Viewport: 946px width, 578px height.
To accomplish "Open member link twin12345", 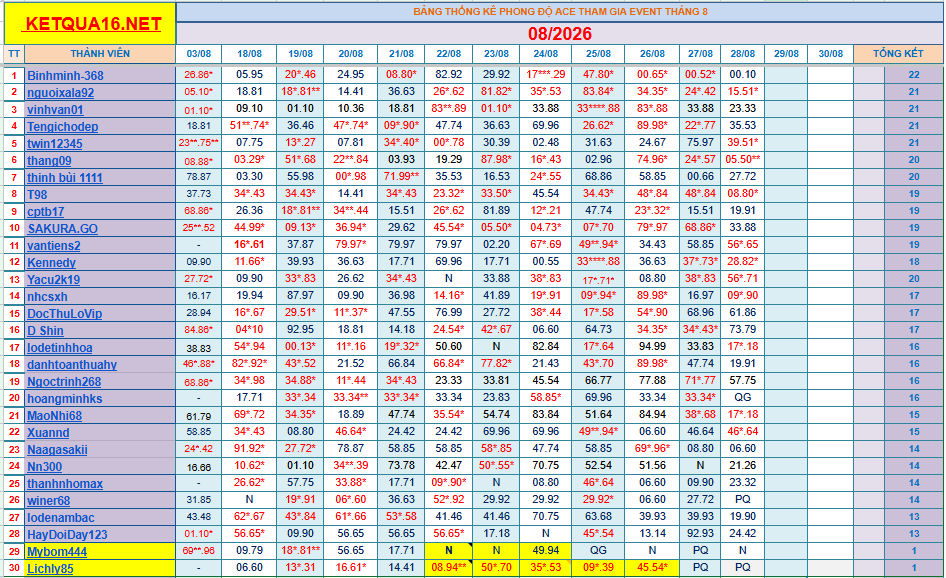I will (54, 144).
